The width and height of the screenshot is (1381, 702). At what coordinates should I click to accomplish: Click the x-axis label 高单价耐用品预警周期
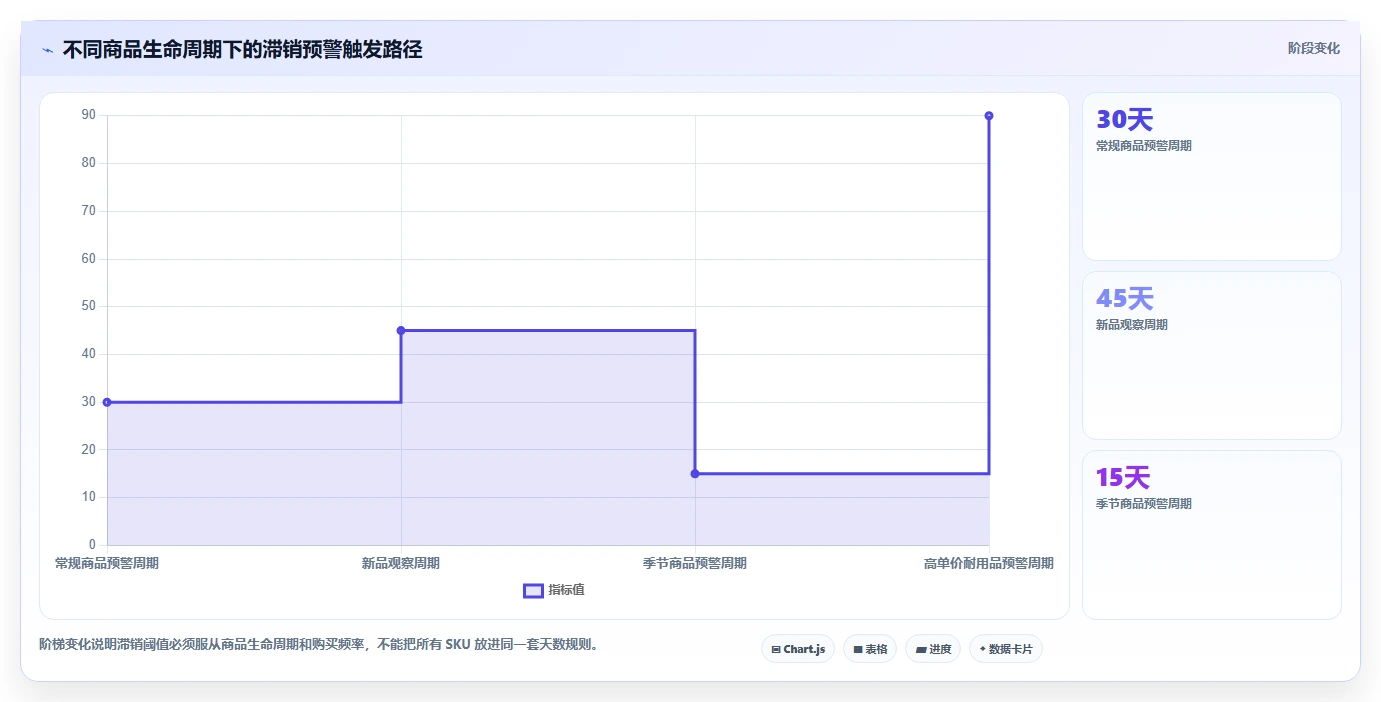pyautogui.click(x=989, y=563)
